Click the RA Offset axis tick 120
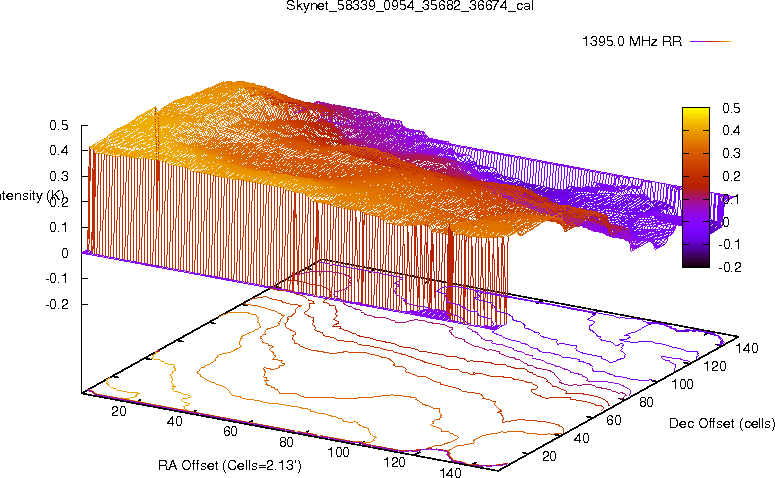 point(394,462)
